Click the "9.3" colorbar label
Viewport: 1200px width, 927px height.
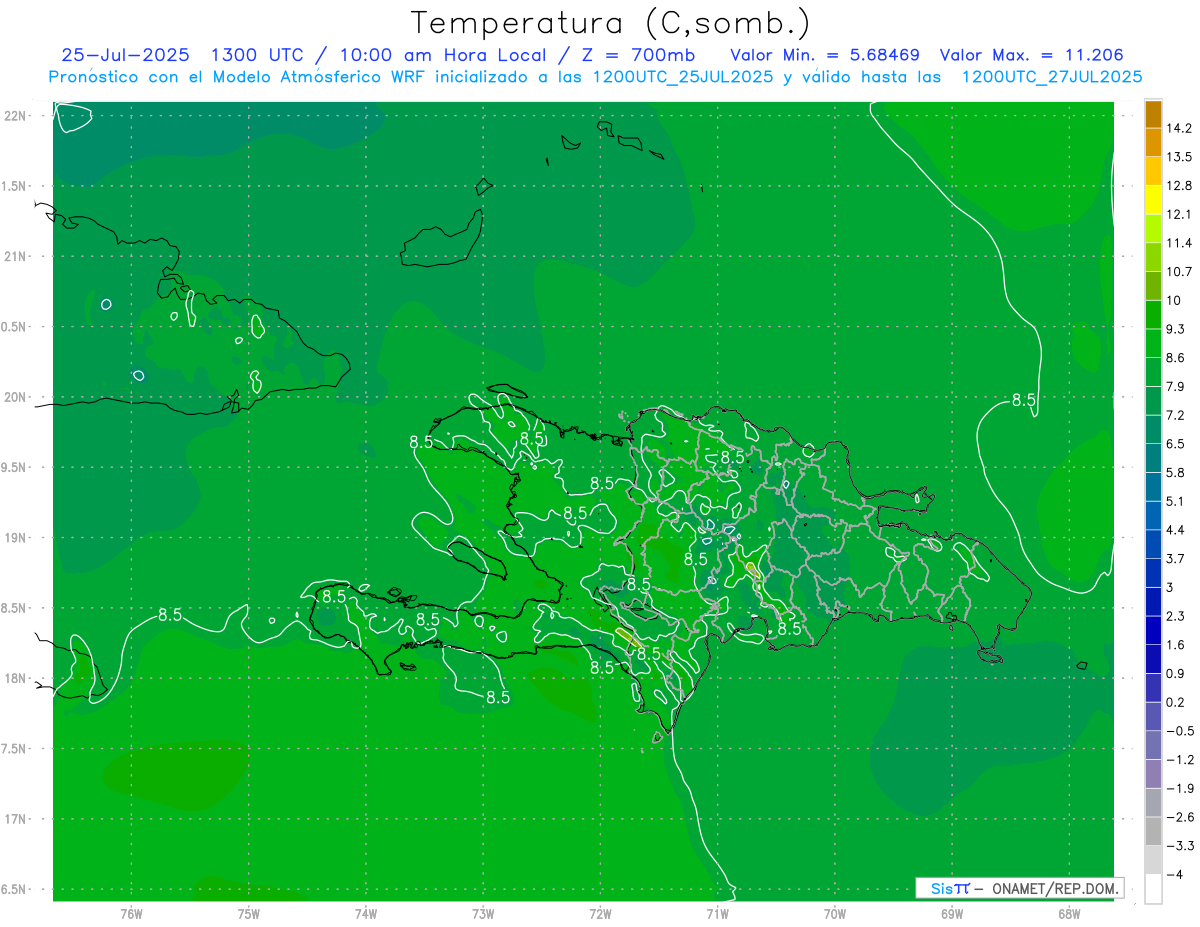[1175, 329]
